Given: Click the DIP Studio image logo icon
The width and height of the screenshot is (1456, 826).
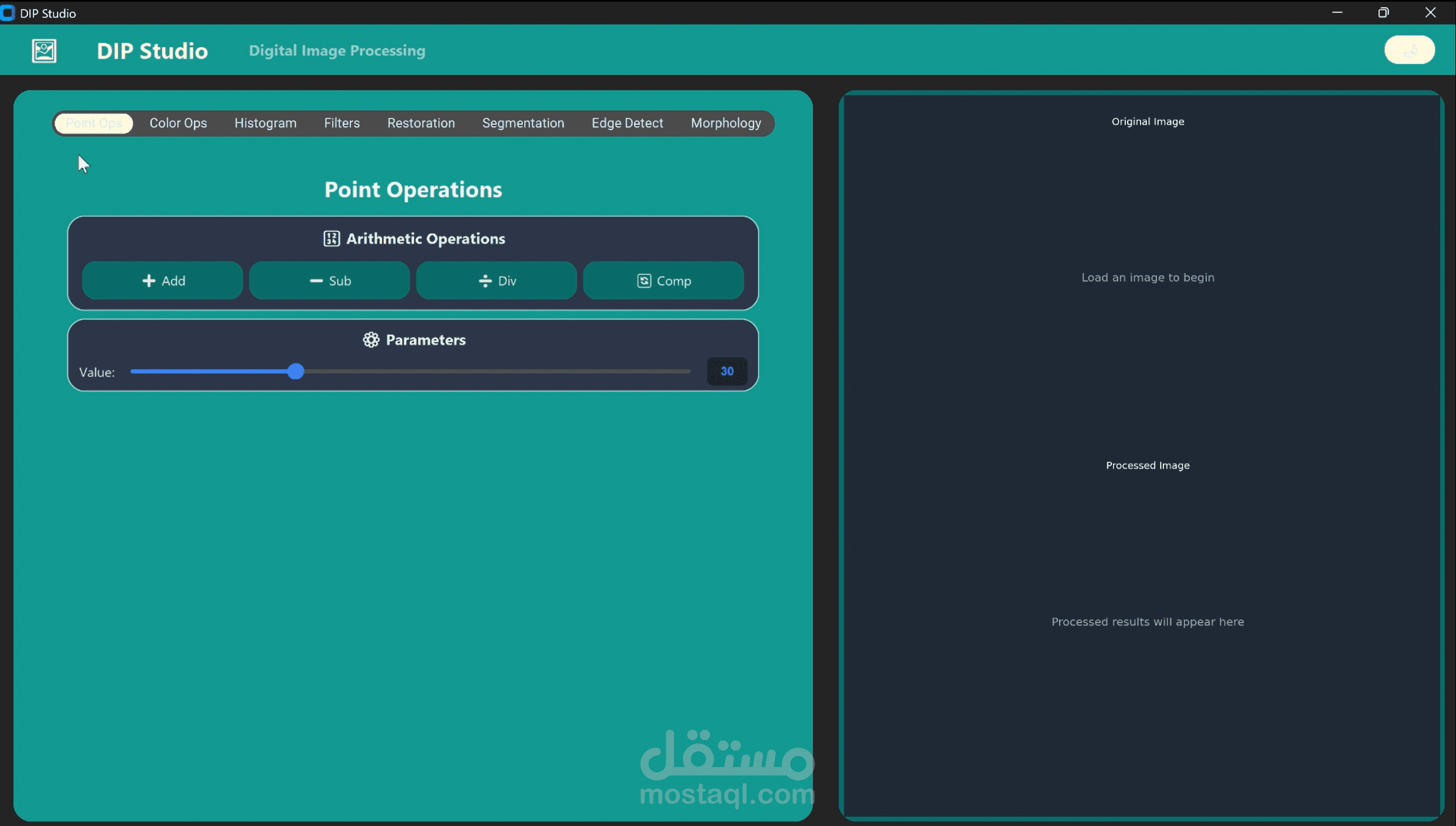Looking at the screenshot, I should tap(44, 51).
